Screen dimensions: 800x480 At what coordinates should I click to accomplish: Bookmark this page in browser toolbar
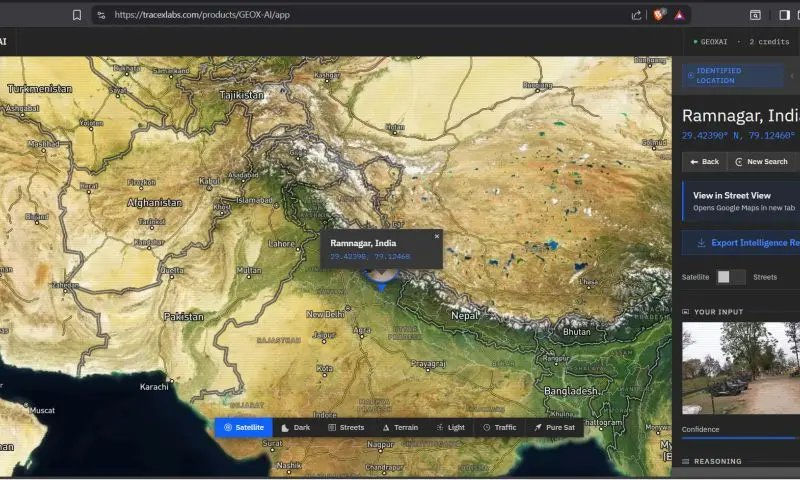click(77, 15)
